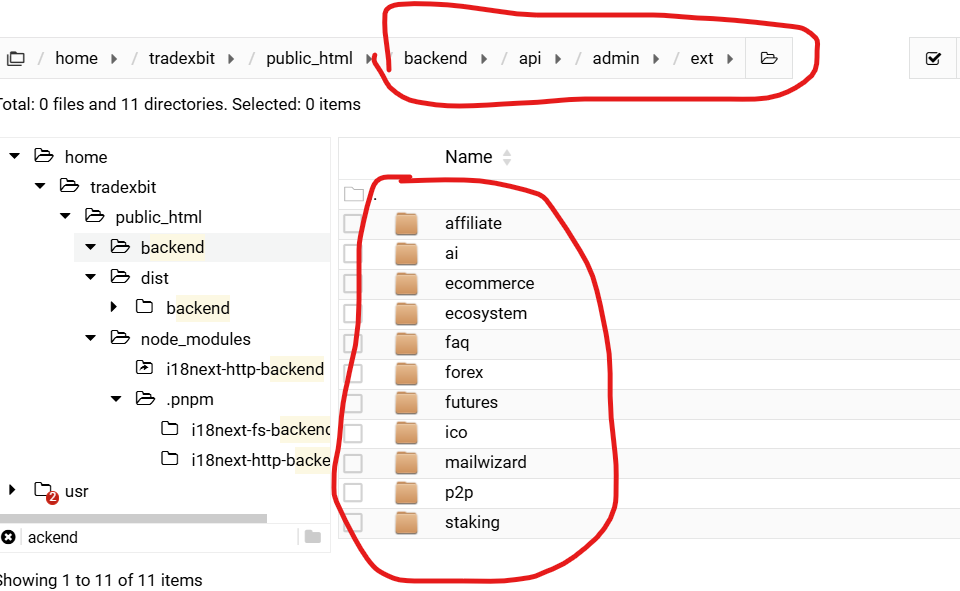
Task: Open dropdown arrow after home breadcrumb
Action: click(x=114, y=59)
